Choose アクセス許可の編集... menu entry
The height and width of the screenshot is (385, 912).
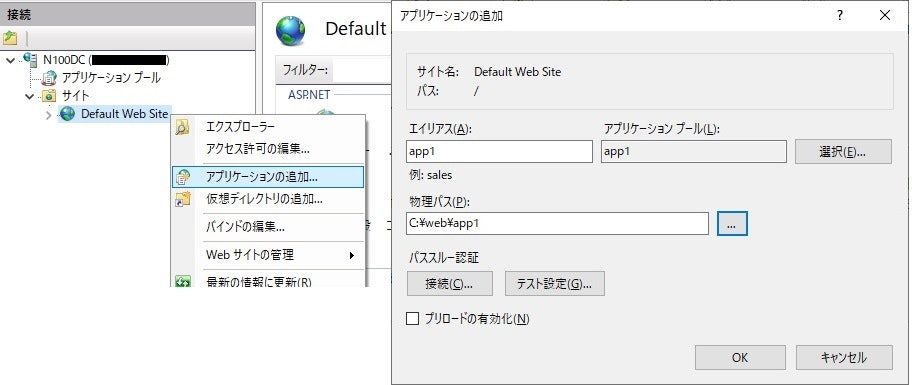(268, 148)
